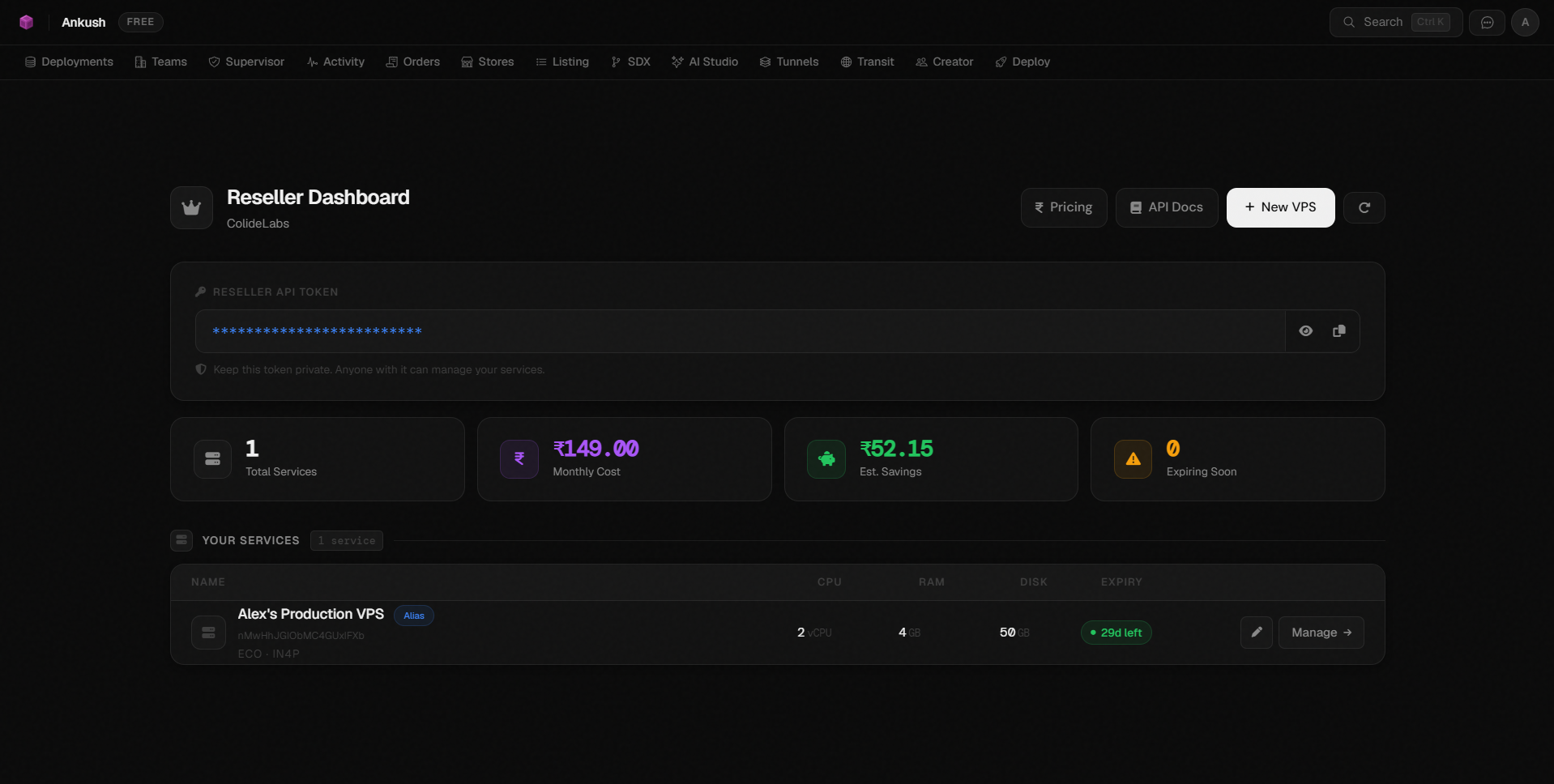Open the SDX tab

[x=630, y=62]
